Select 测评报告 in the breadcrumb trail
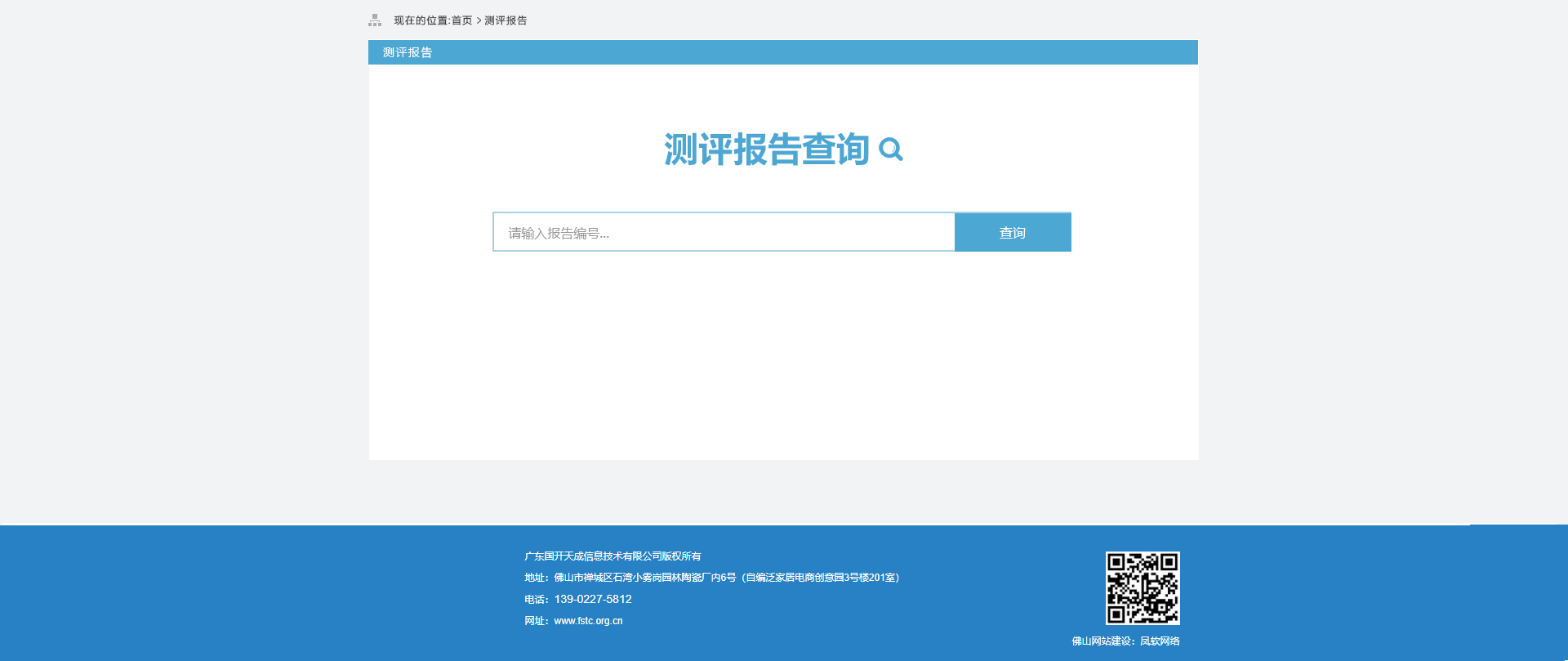Image resolution: width=1568 pixels, height=661 pixels. (x=506, y=20)
